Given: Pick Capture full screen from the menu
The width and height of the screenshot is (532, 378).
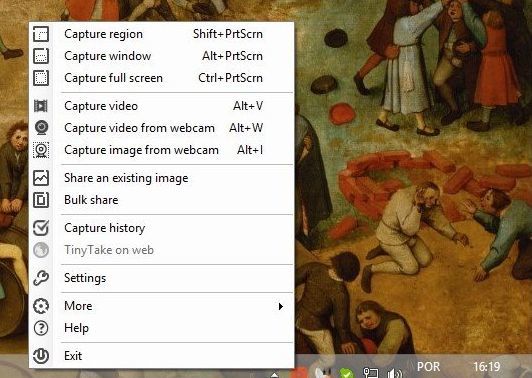Looking at the screenshot, I should click(113, 78).
